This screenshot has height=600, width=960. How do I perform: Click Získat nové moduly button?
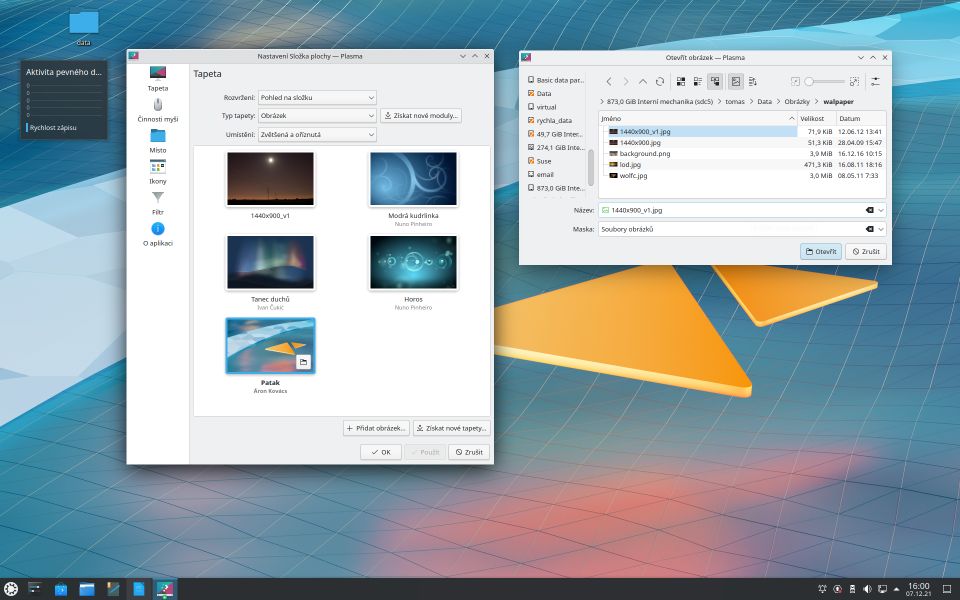pos(421,116)
